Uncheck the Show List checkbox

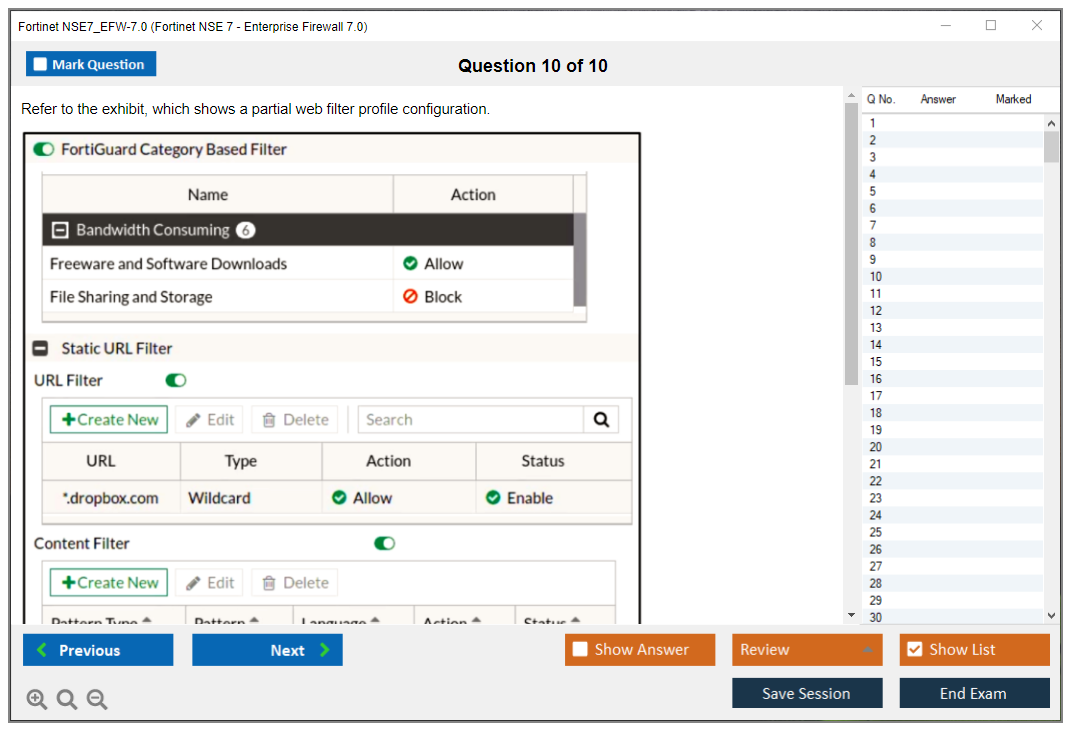coord(914,650)
